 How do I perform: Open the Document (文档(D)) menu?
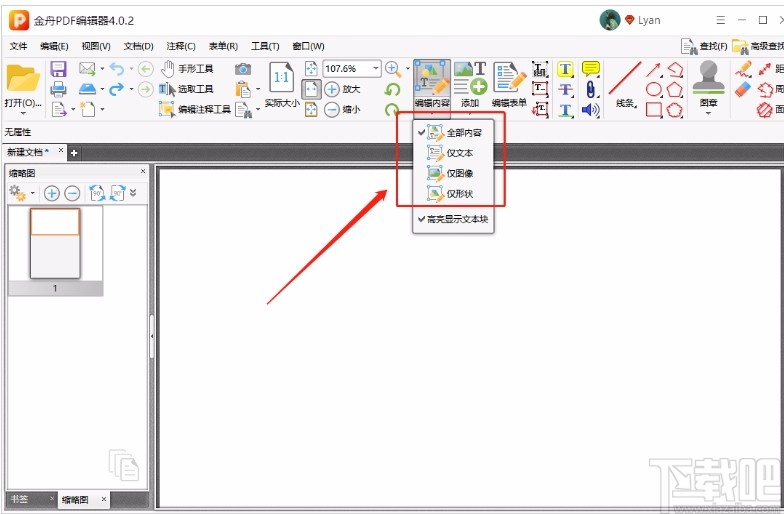tap(138, 46)
